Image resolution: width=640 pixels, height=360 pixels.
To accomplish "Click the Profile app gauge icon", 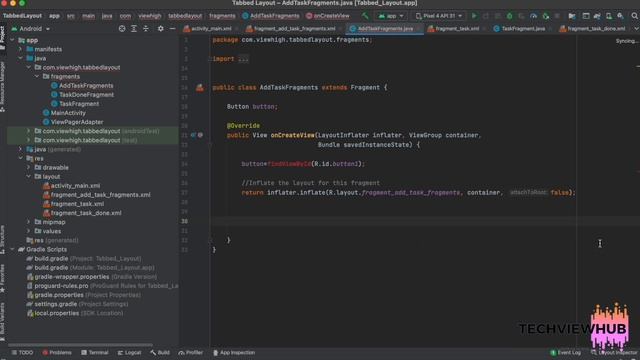I will [x=533, y=16].
